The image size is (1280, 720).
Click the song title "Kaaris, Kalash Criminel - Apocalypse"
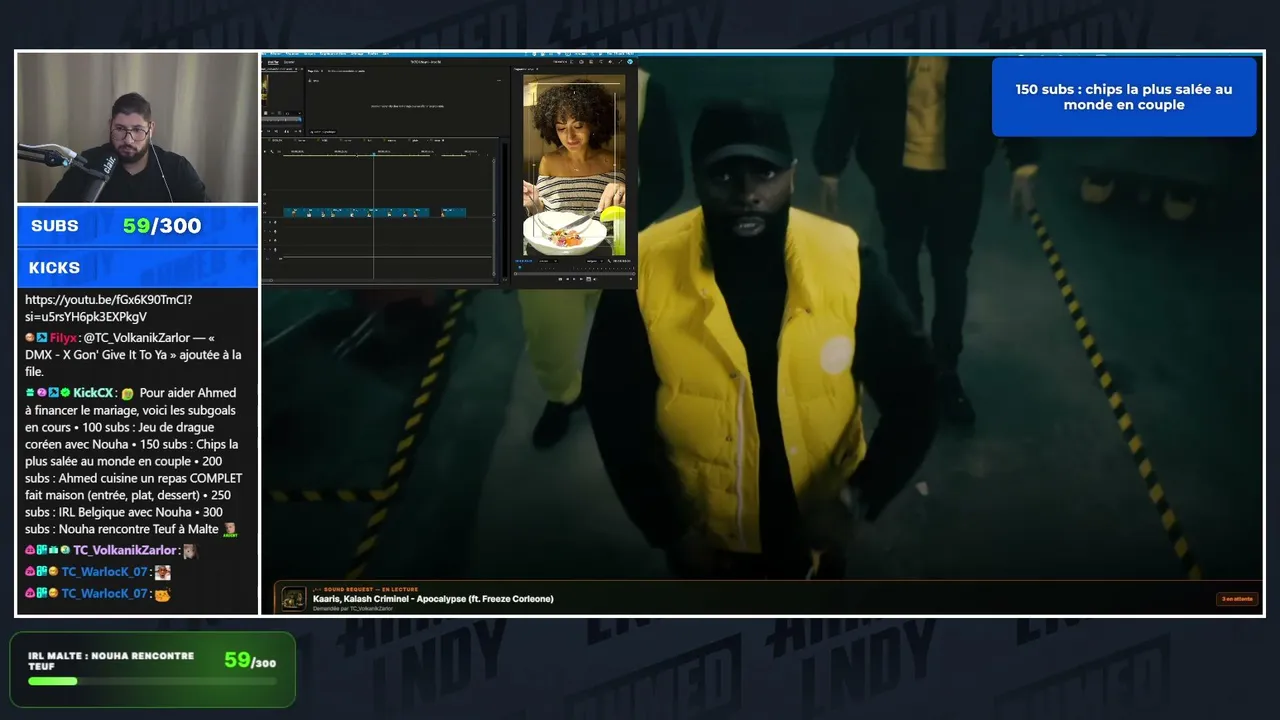pyautogui.click(x=433, y=599)
